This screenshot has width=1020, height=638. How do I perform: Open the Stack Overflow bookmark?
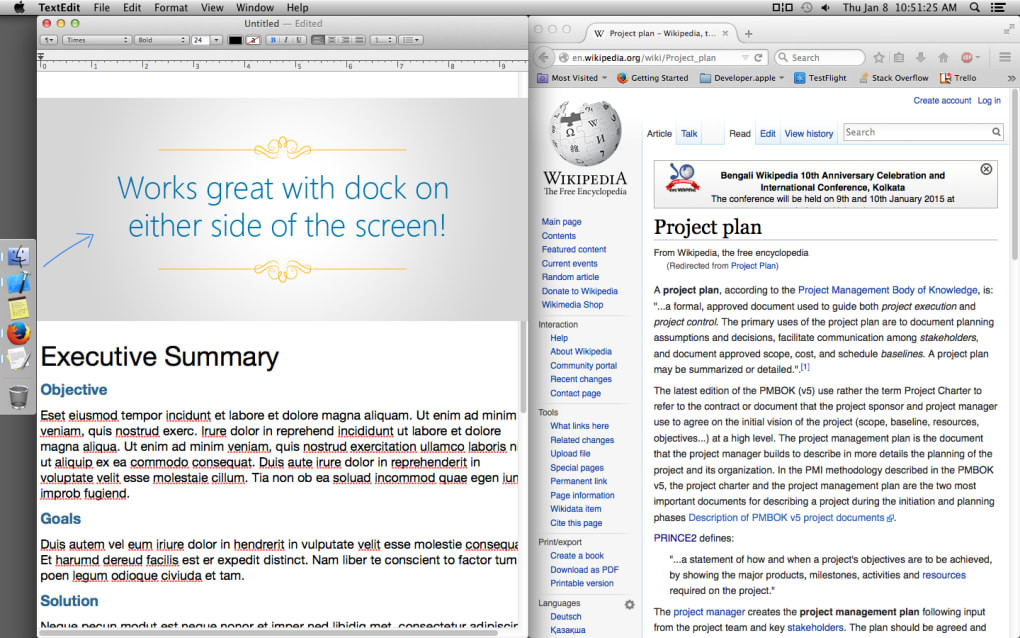tap(893, 77)
